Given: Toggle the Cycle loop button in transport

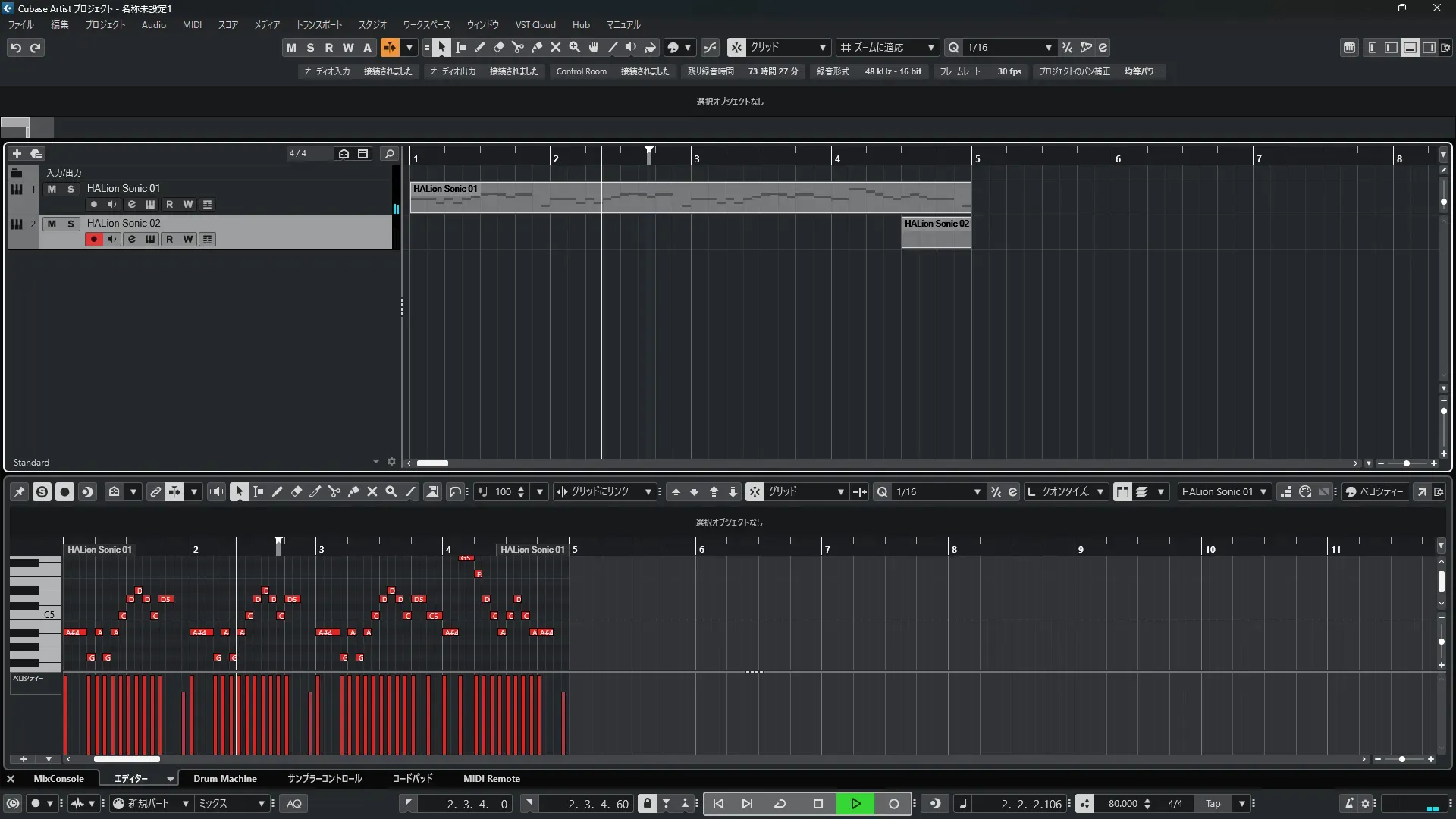Looking at the screenshot, I should 780,804.
